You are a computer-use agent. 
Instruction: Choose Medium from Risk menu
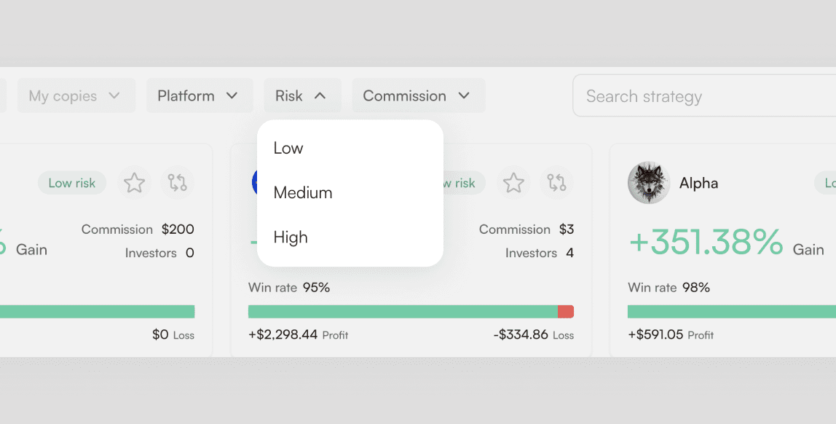tap(302, 192)
